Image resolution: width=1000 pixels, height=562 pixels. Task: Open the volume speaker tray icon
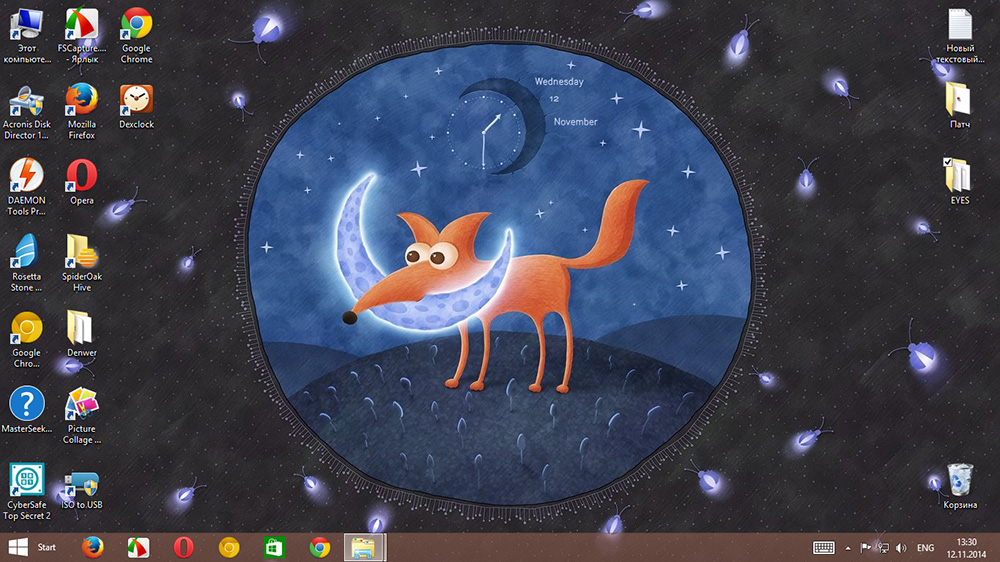click(901, 548)
